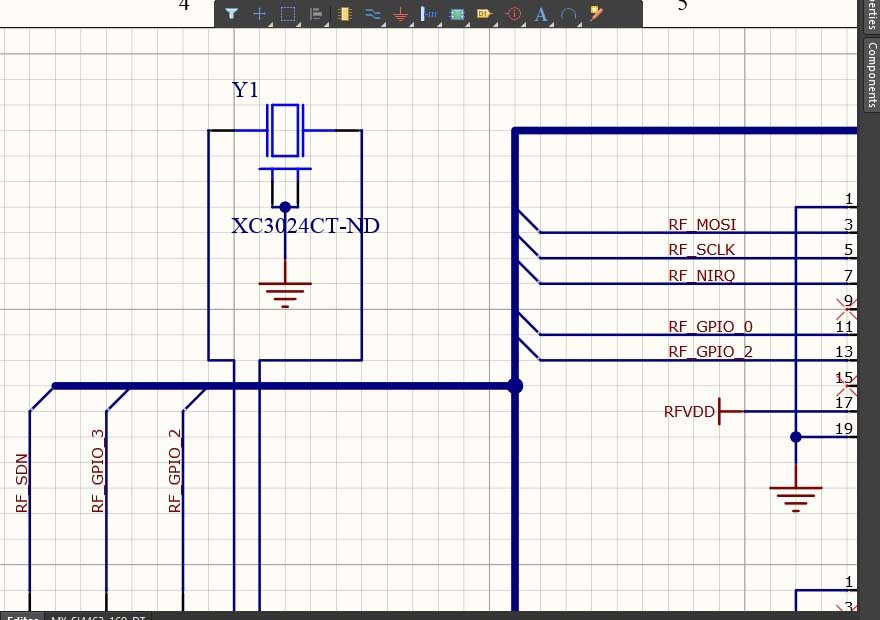Select the crosshair Move objects tool
The height and width of the screenshot is (620, 880).
(260, 14)
